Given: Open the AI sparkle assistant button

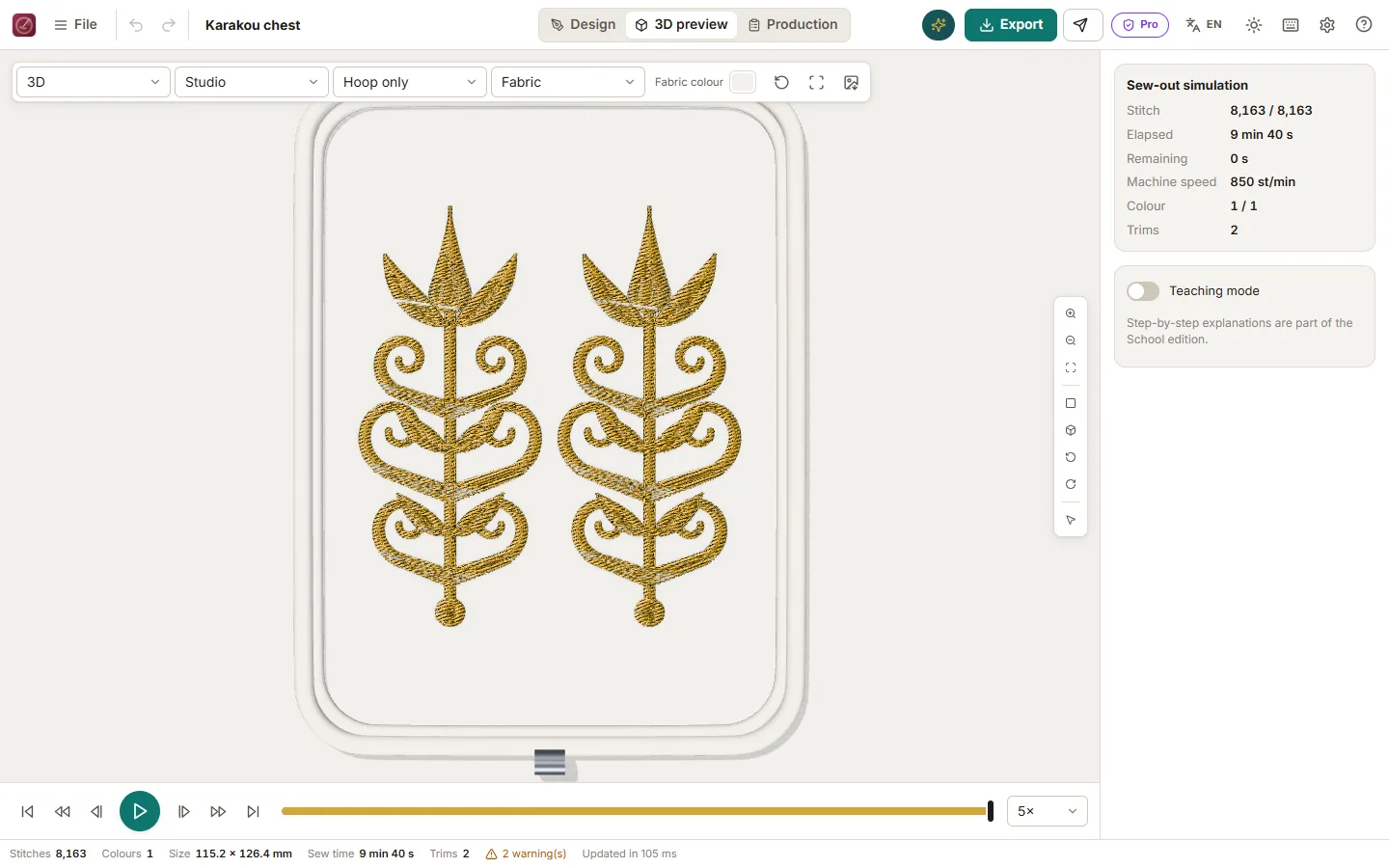Looking at the screenshot, I should pyautogui.click(x=939, y=25).
